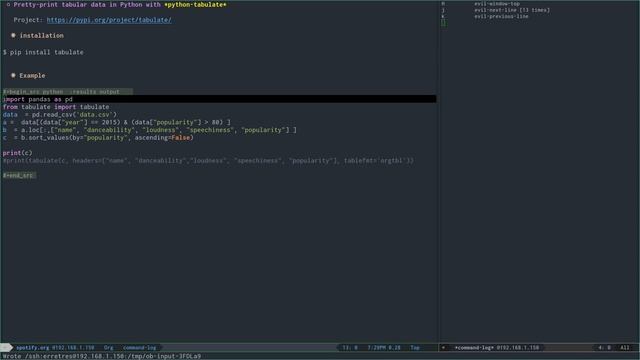Viewport: 640px width, 360px height.
Task: Click the a.loc column selection line
Action: tap(149, 130)
